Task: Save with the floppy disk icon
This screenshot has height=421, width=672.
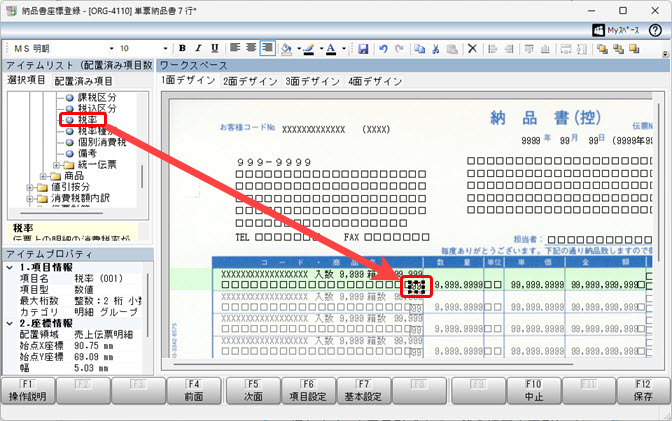Action: point(363,49)
